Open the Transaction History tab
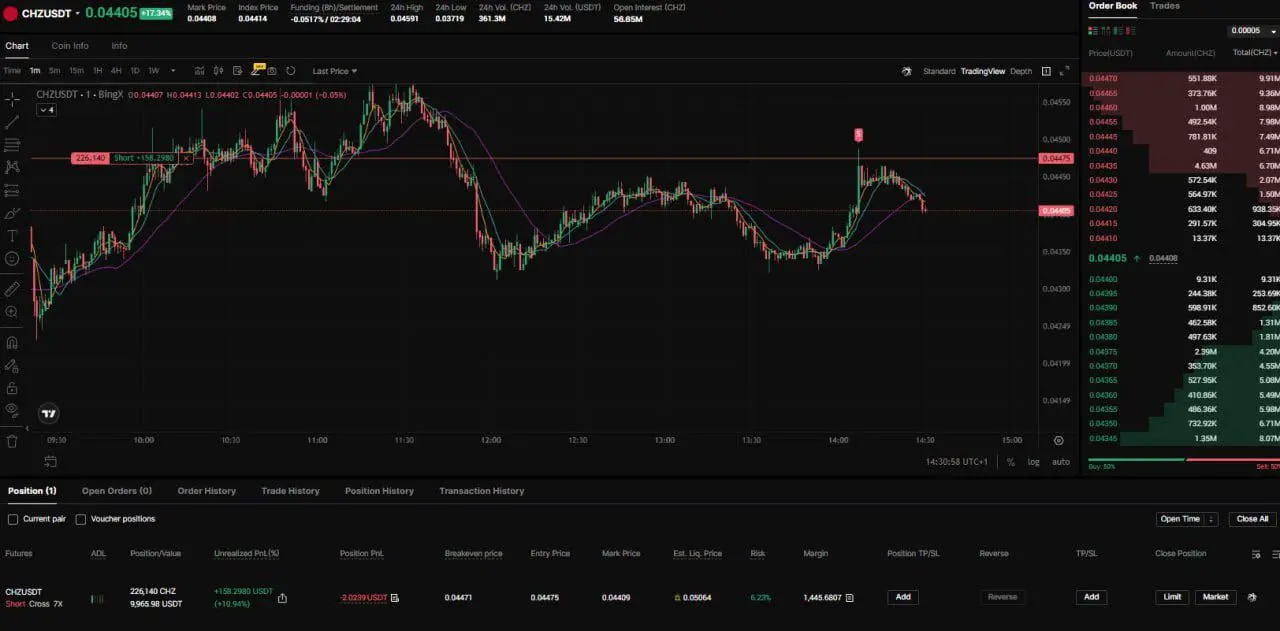 click(x=482, y=491)
